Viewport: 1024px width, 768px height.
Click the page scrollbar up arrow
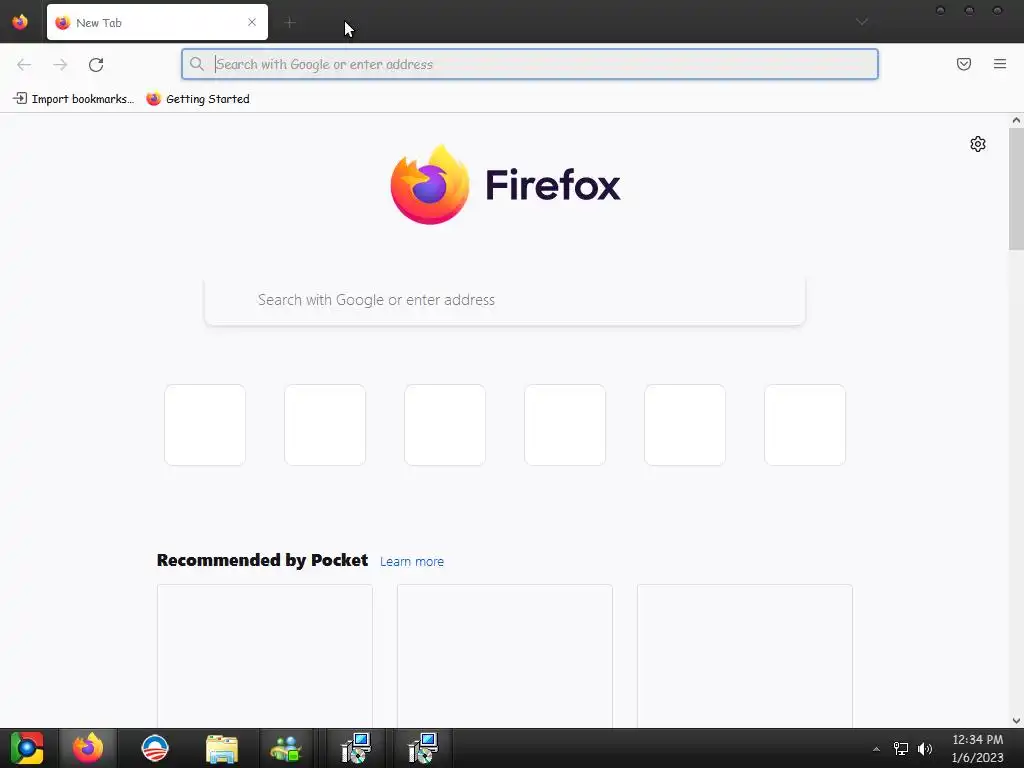[1016, 120]
